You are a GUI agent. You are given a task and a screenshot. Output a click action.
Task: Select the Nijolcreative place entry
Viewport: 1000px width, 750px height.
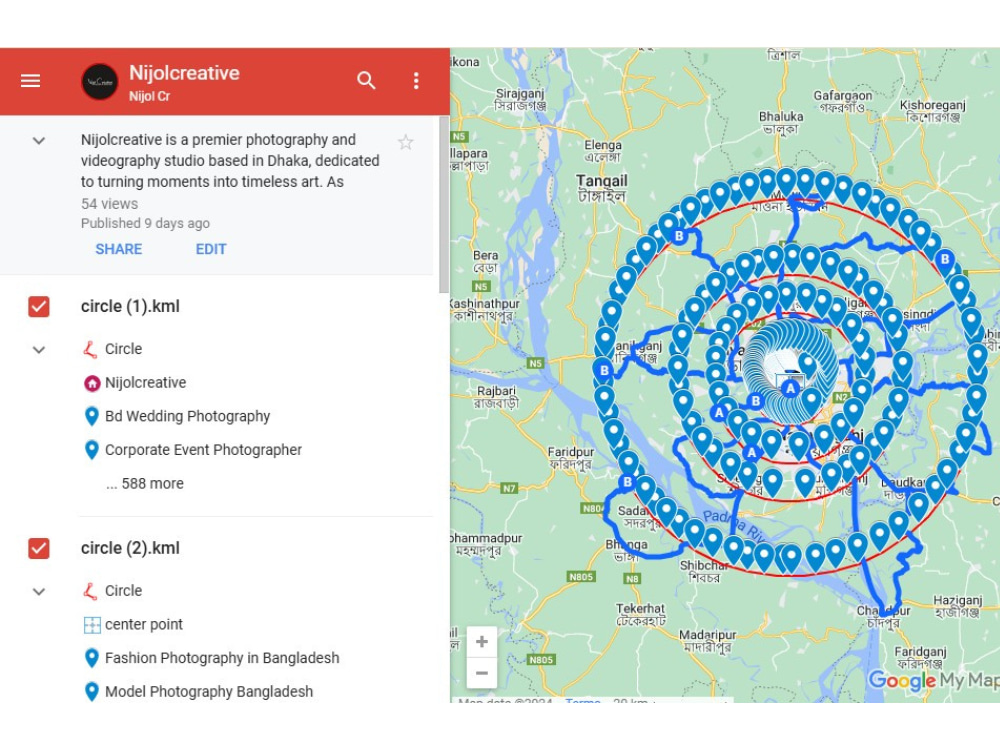click(x=145, y=383)
